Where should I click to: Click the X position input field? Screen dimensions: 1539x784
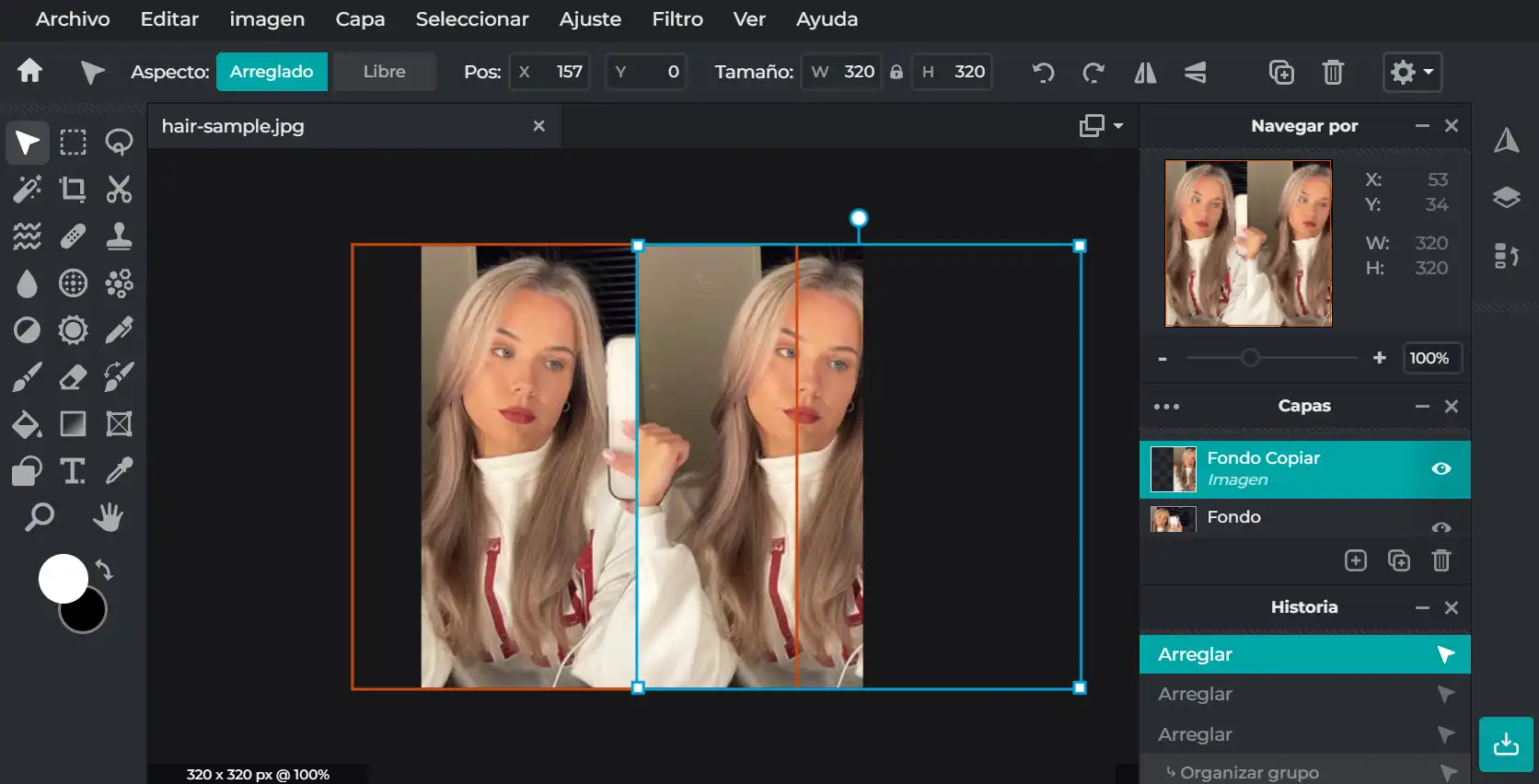pyautogui.click(x=561, y=72)
